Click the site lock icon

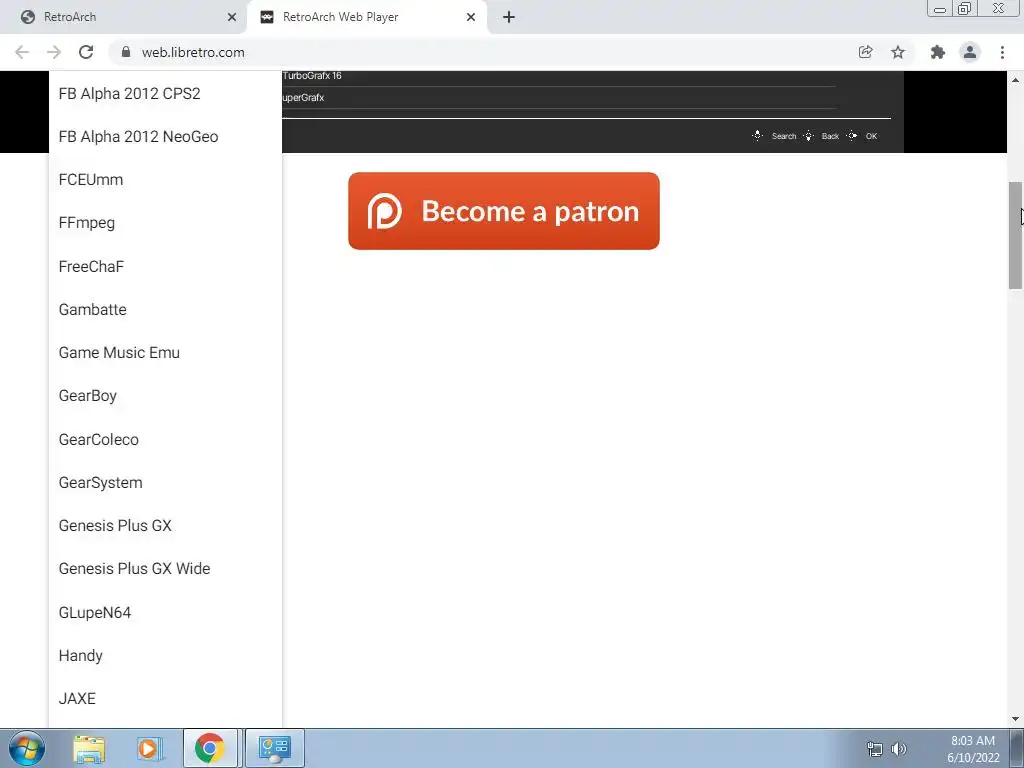pos(126,52)
